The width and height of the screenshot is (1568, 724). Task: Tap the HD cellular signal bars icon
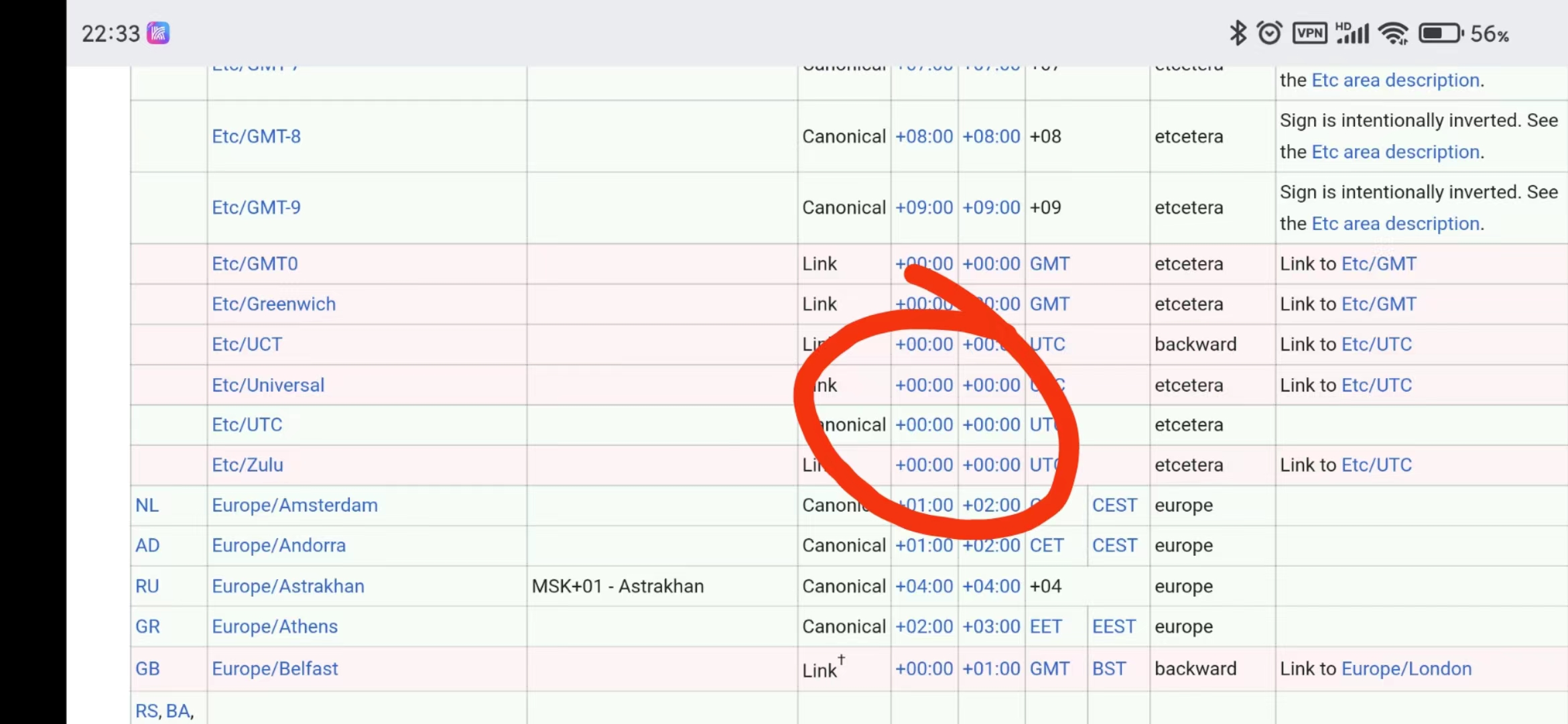[x=1352, y=33]
